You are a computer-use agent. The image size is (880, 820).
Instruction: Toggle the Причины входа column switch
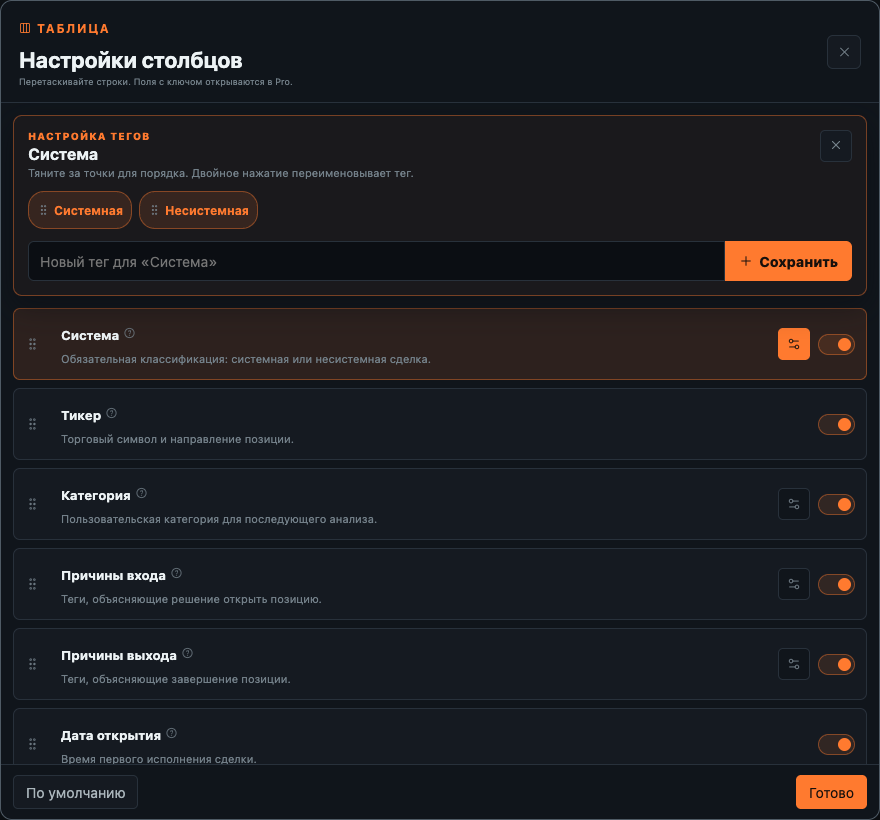click(x=836, y=584)
